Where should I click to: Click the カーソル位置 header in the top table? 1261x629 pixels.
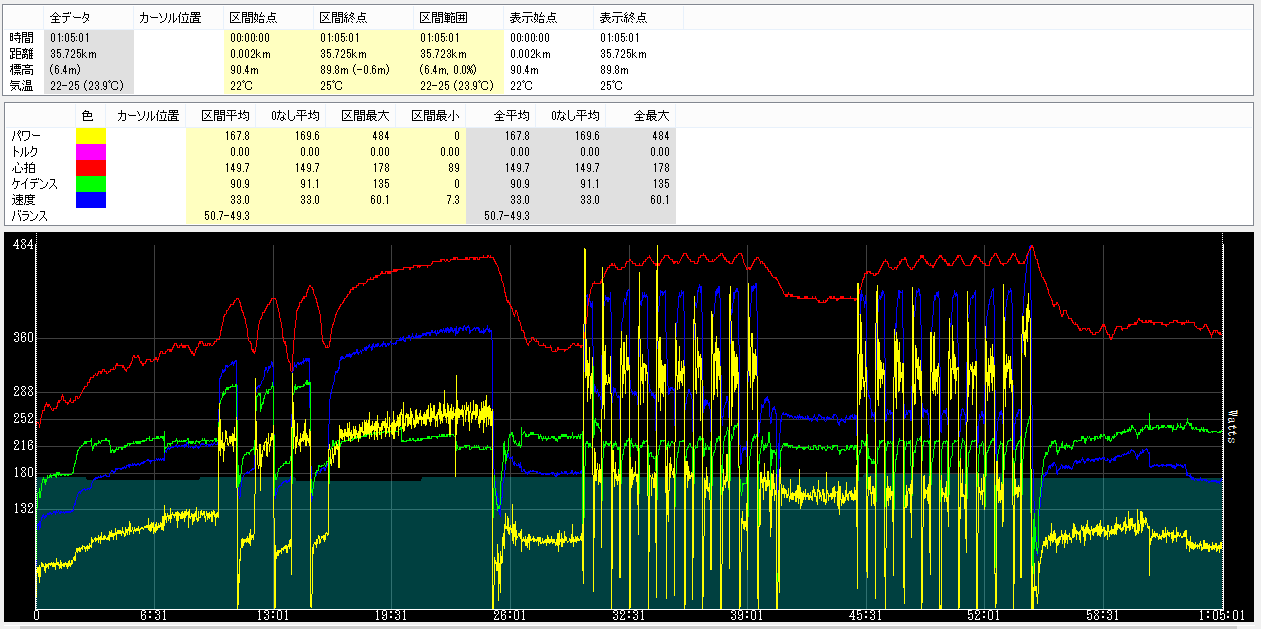point(170,18)
